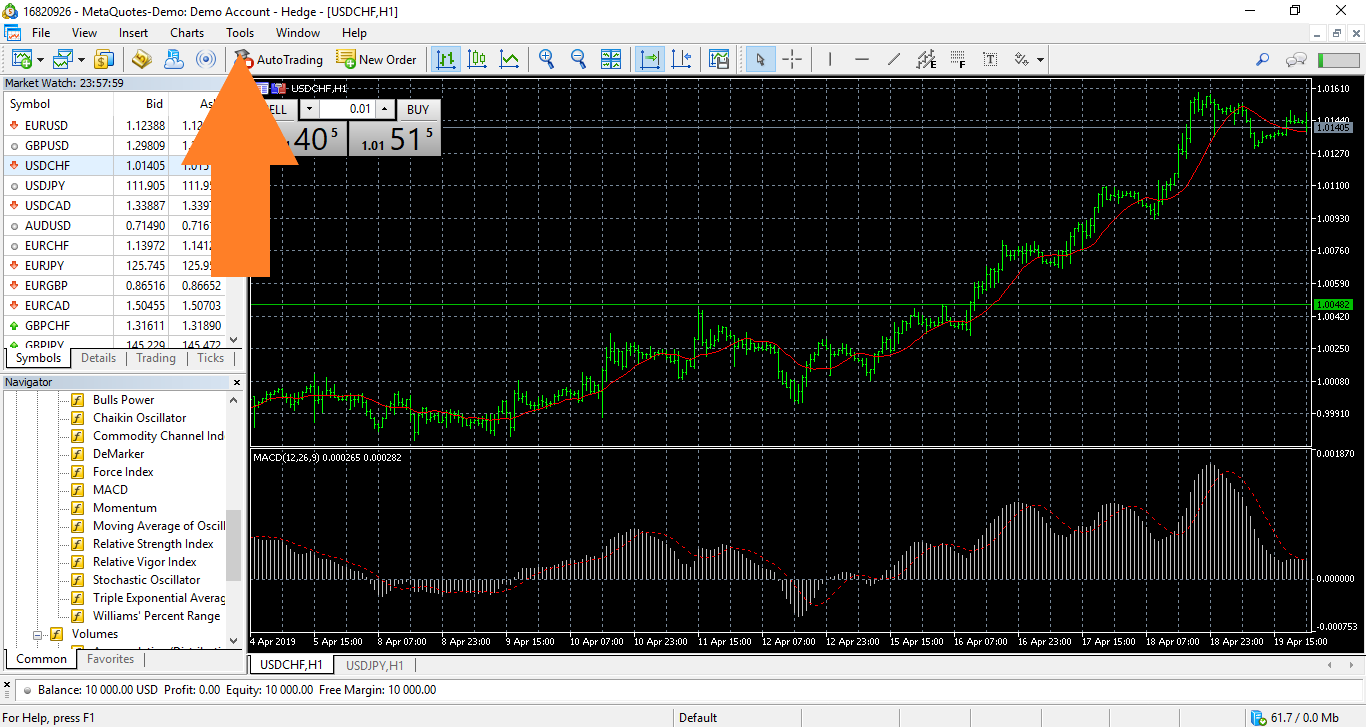Switch to the Ticks tab in Market Watch
Viewport: 1366px width, 727px height.
(211, 358)
